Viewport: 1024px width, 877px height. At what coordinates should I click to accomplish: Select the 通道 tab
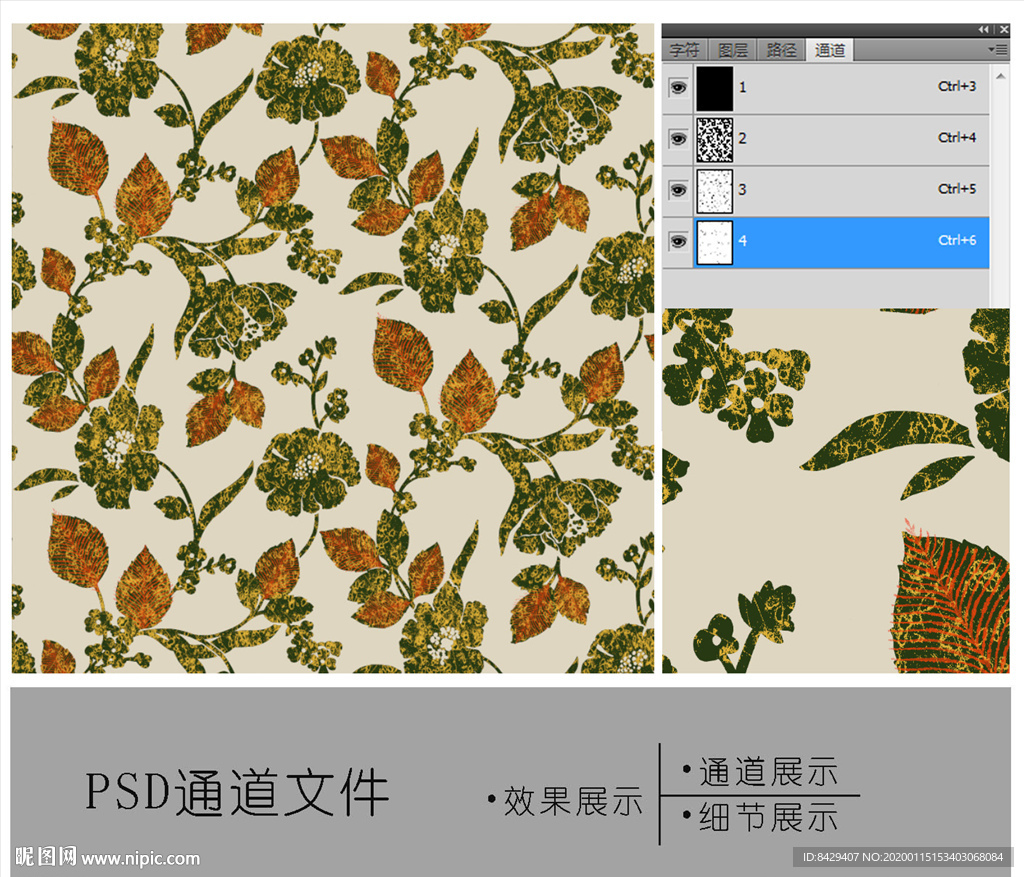coord(829,50)
